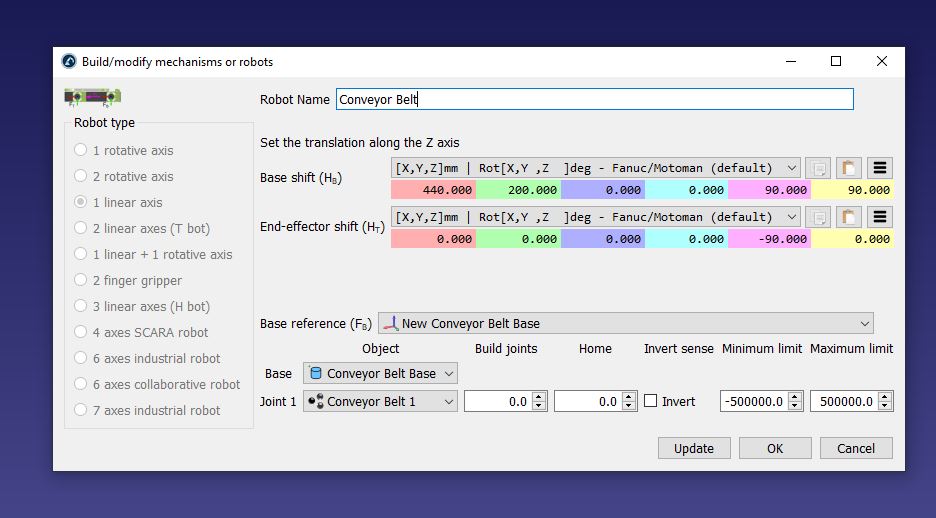Copy the End-effector shift pose values
The height and width of the screenshot is (518, 936).
tap(817, 217)
